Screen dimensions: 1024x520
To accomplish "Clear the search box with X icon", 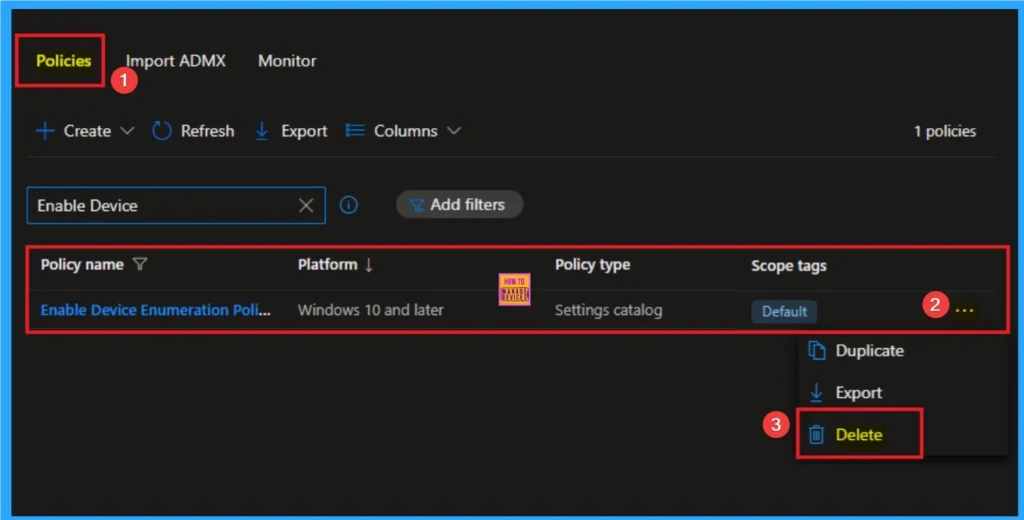I will [x=306, y=205].
